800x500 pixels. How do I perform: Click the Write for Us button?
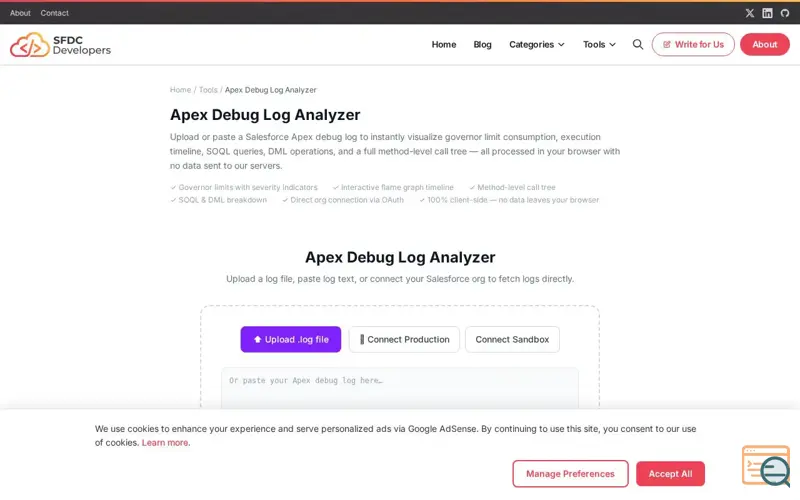click(693, 44)
